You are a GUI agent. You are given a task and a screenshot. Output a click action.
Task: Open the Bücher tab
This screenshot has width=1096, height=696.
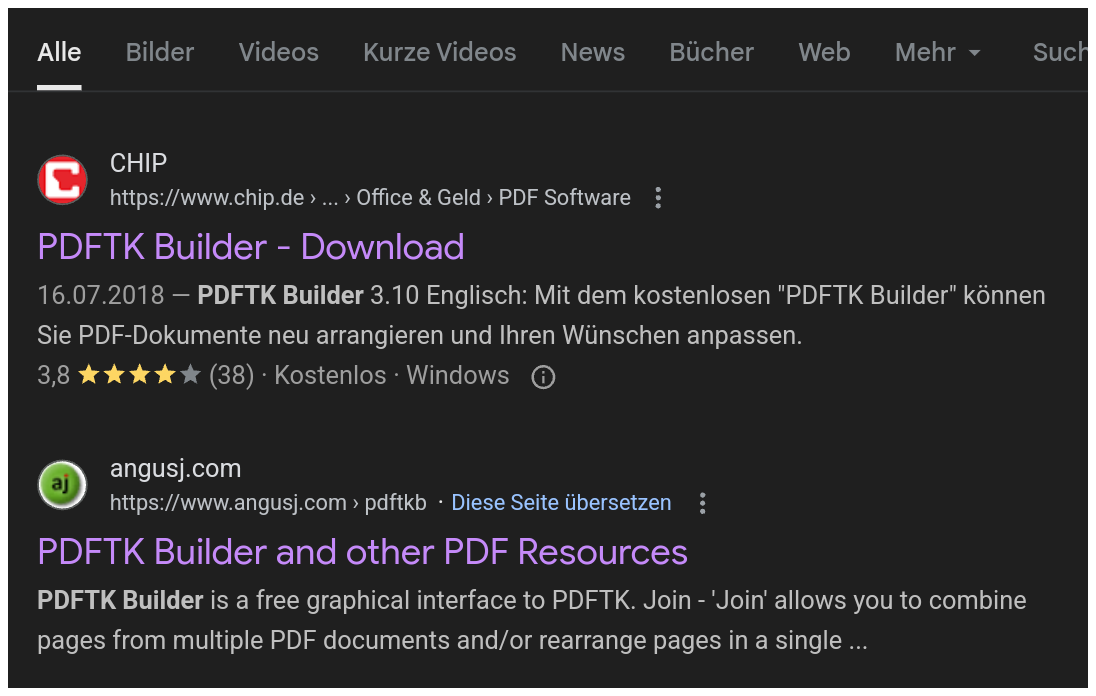[712, 52]
